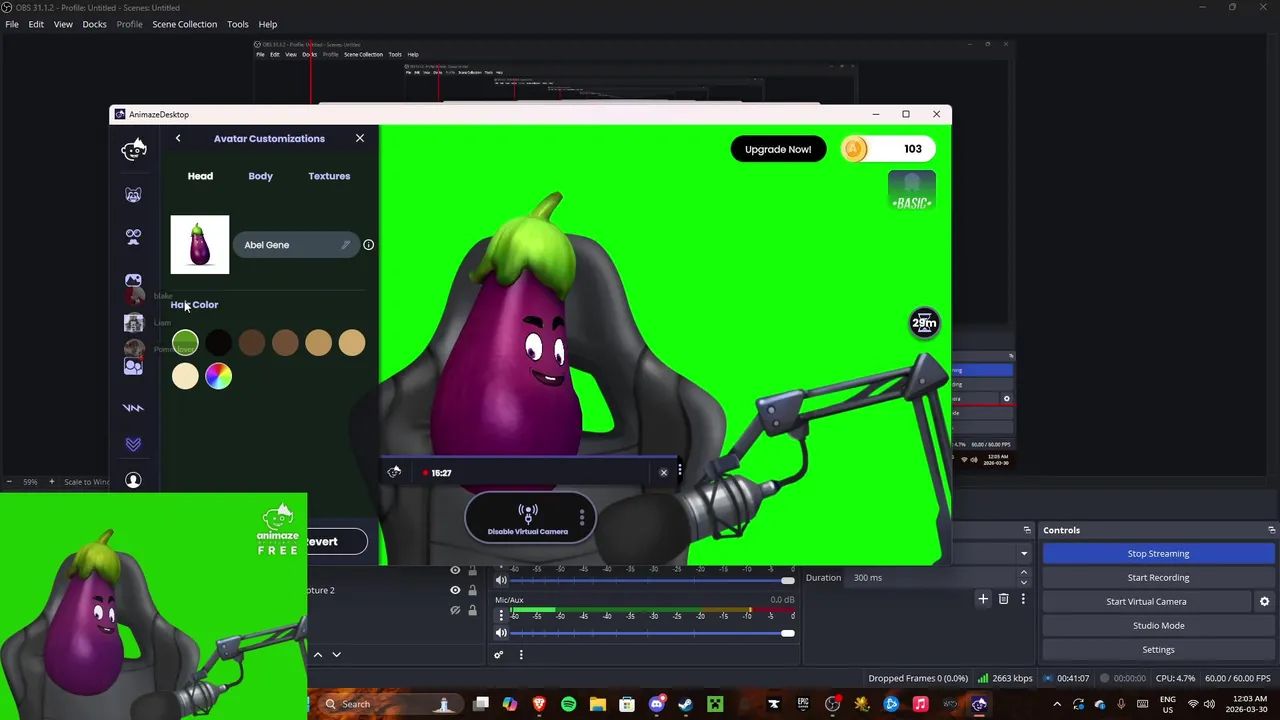
Task: Go back with the Avatar Customizations arrow
Action: coord(178,138)
